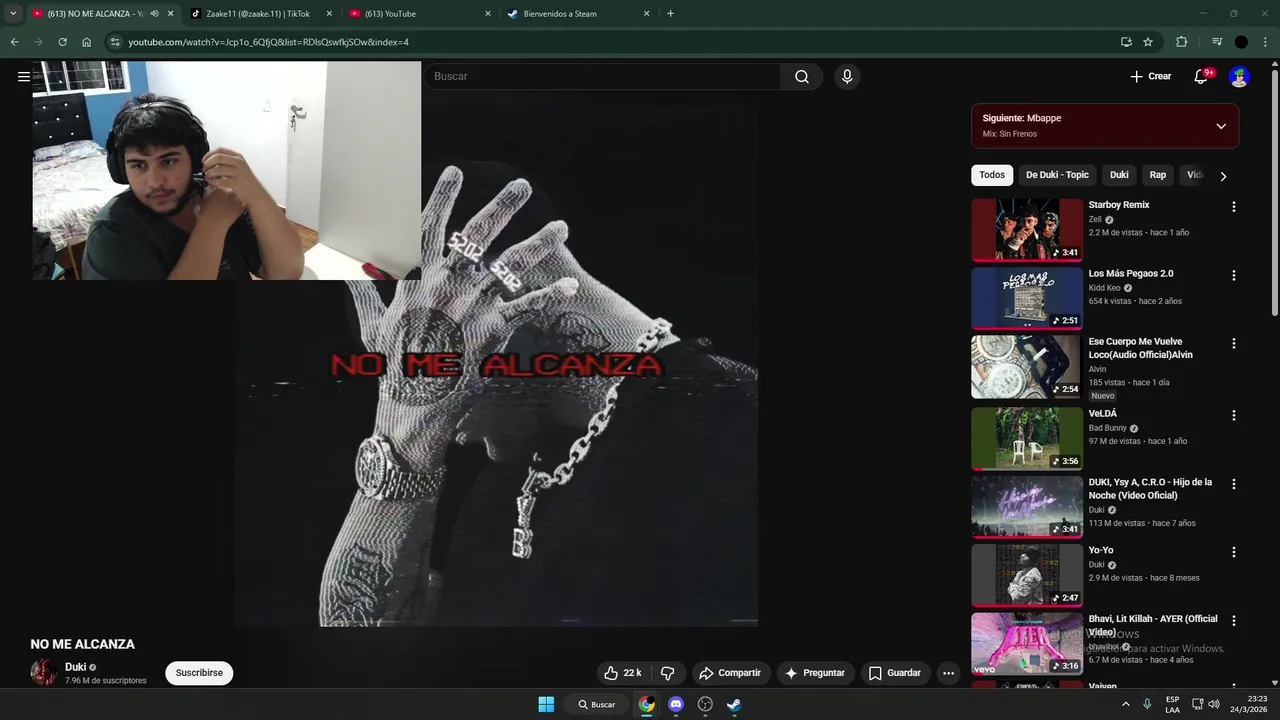Viewport: 1280px width, 720px height.
Task: Open a new browser tab
Action: [670, 14]
